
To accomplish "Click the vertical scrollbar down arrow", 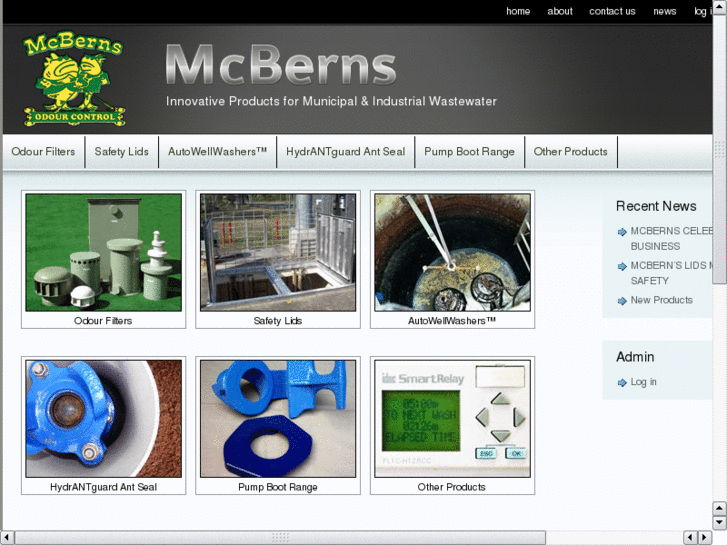I will [720, 523].
